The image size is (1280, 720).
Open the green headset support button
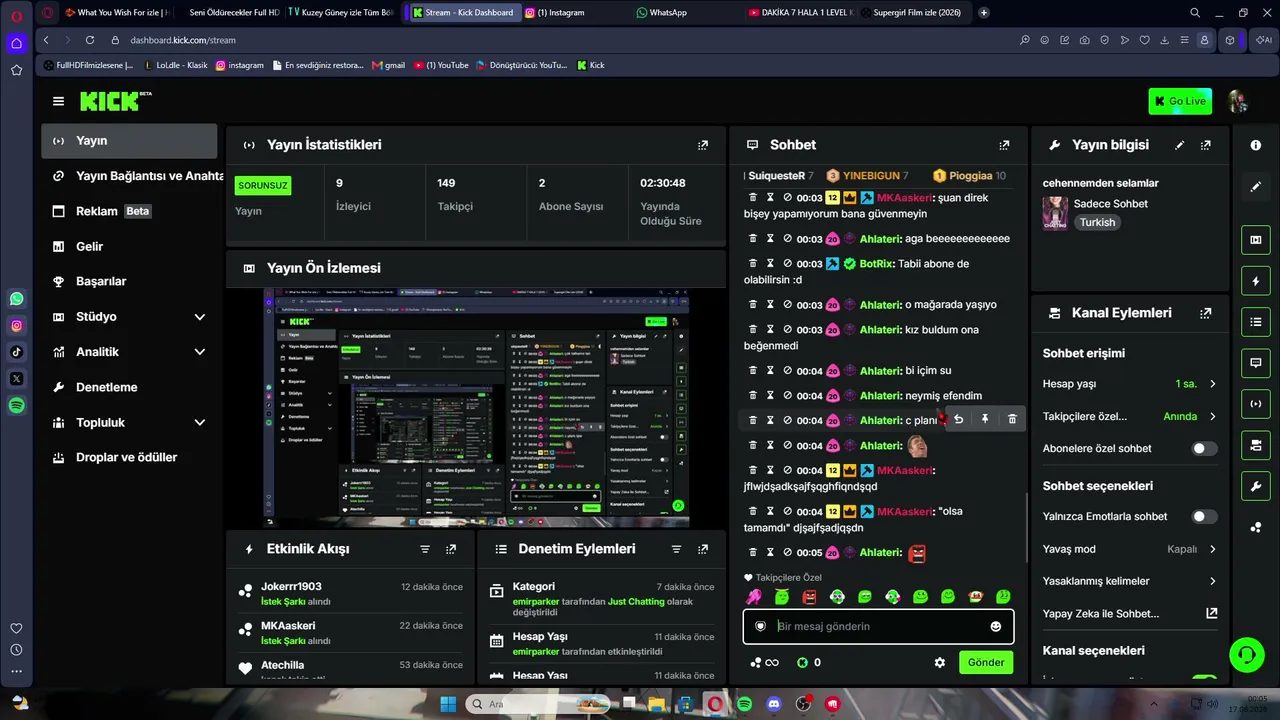click(1246, 655)
